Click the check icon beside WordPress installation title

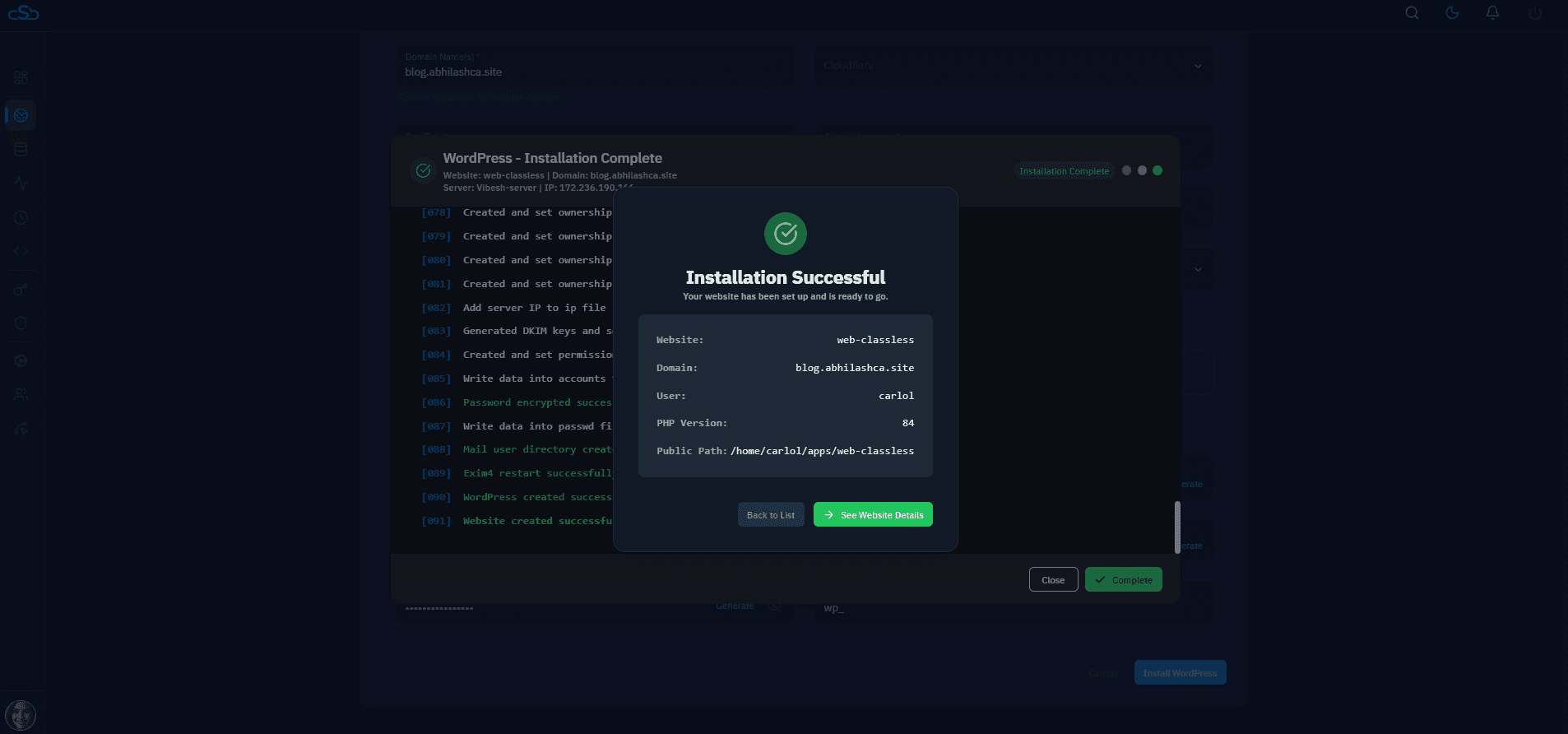click(x=423, y=170)
